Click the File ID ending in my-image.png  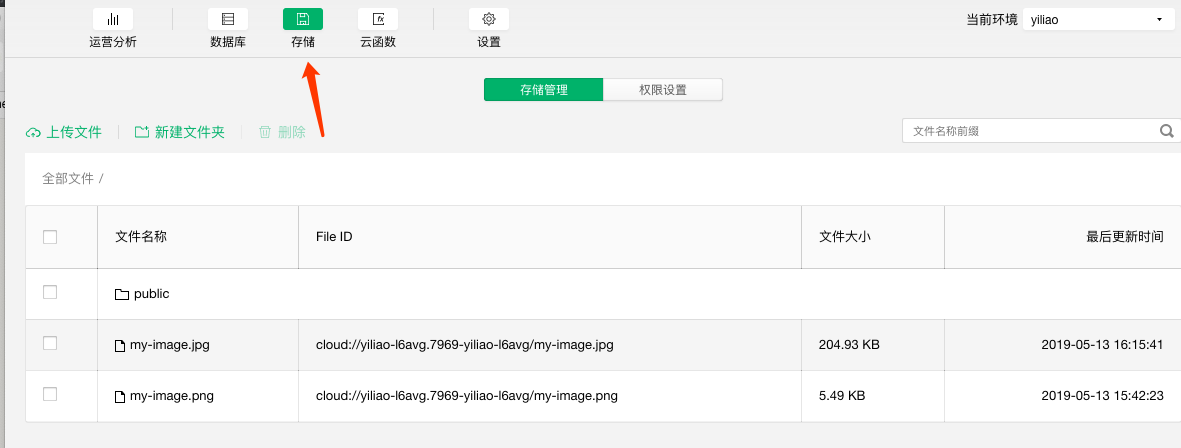pyautogui.click(x=467, y=395)
